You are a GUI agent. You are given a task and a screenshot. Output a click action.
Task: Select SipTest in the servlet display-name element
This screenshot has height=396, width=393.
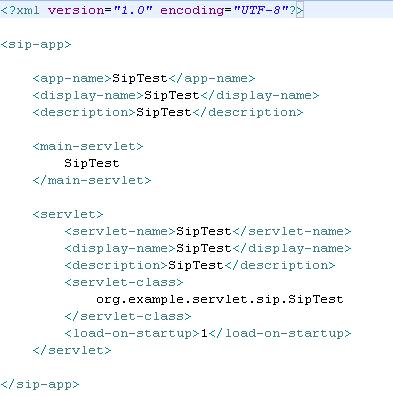coord(204,248)
